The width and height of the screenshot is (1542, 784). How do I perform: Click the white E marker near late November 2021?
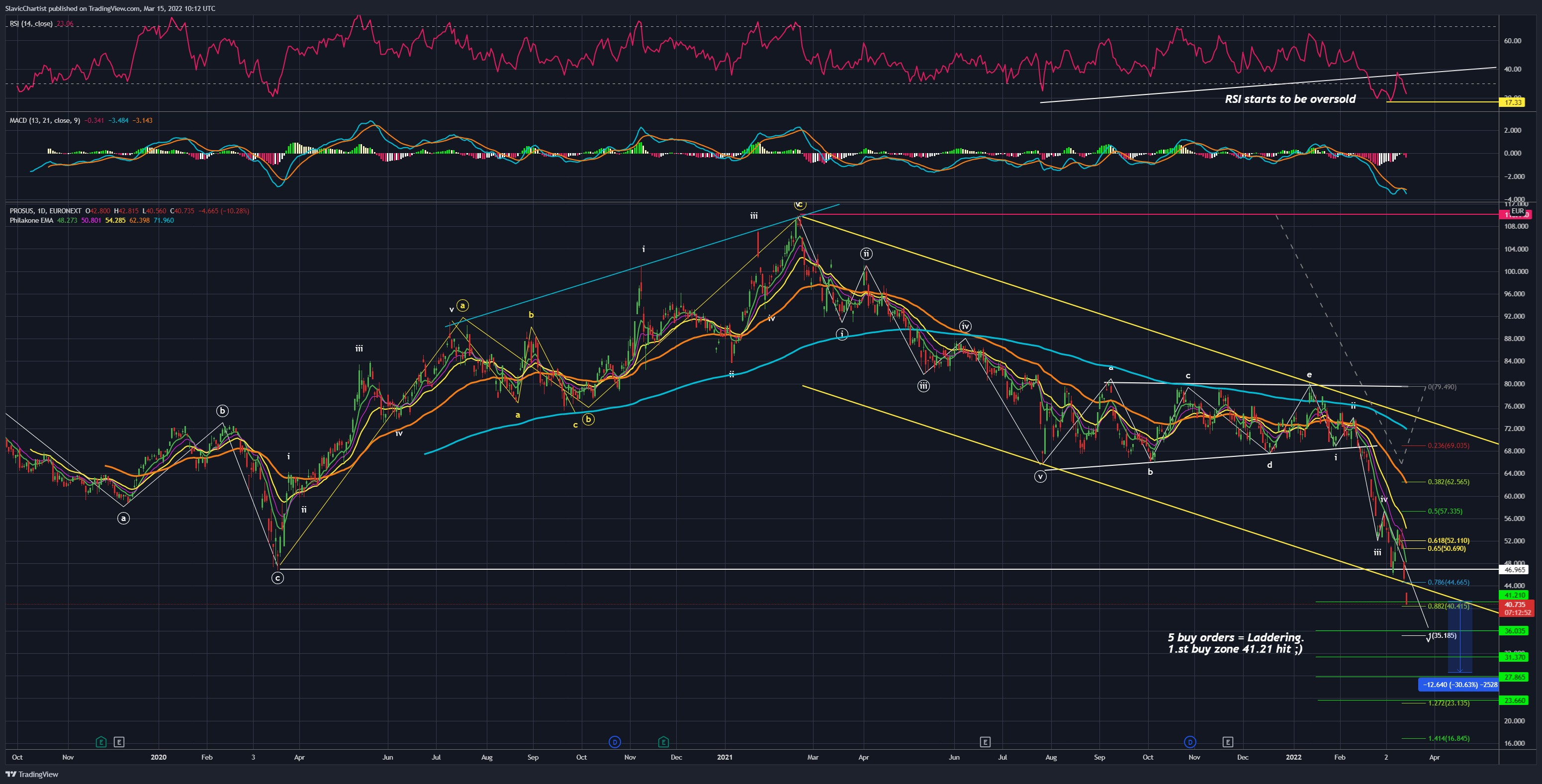(1228, 742)
